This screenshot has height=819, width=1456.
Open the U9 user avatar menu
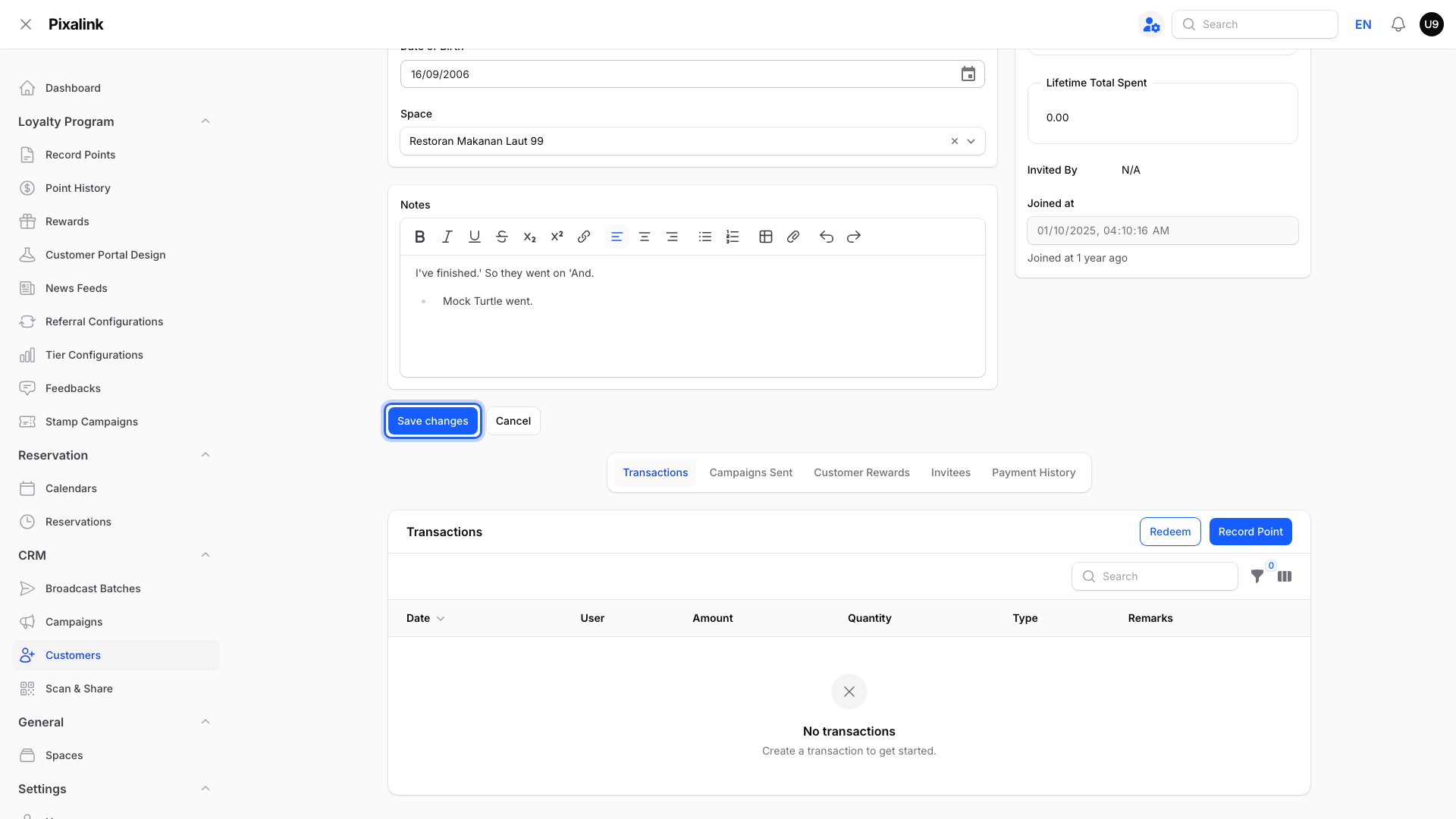click(x=1431, y=24)
